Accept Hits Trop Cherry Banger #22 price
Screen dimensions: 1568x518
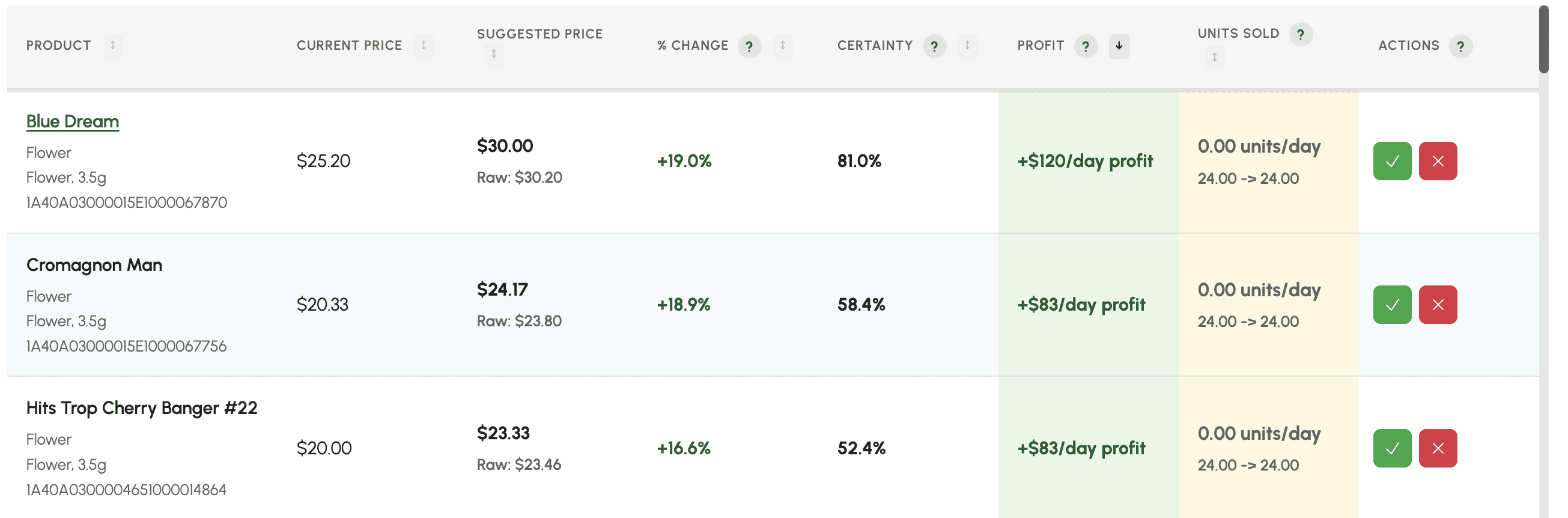tap(1391, 448)
